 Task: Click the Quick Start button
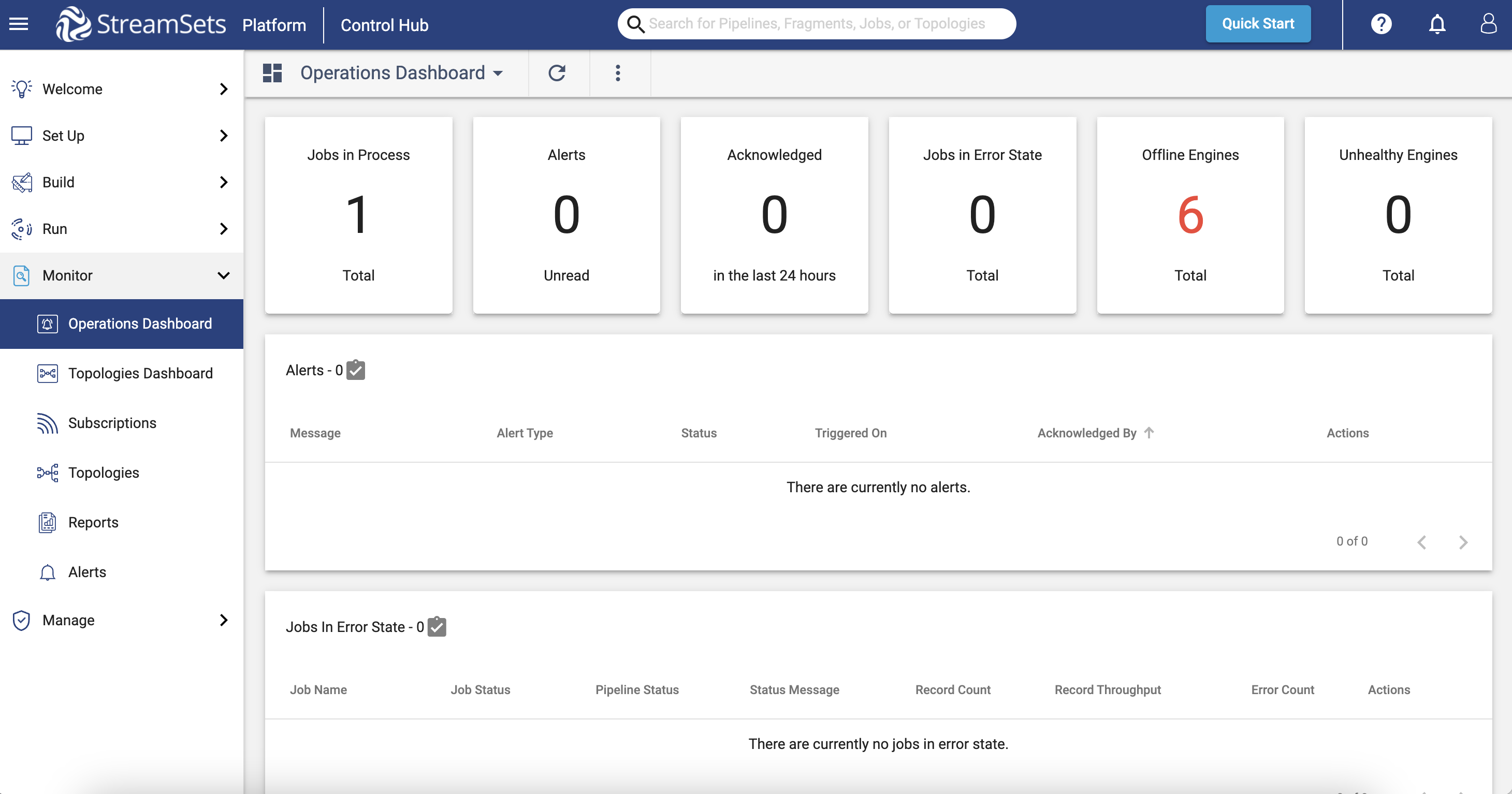1257,23
